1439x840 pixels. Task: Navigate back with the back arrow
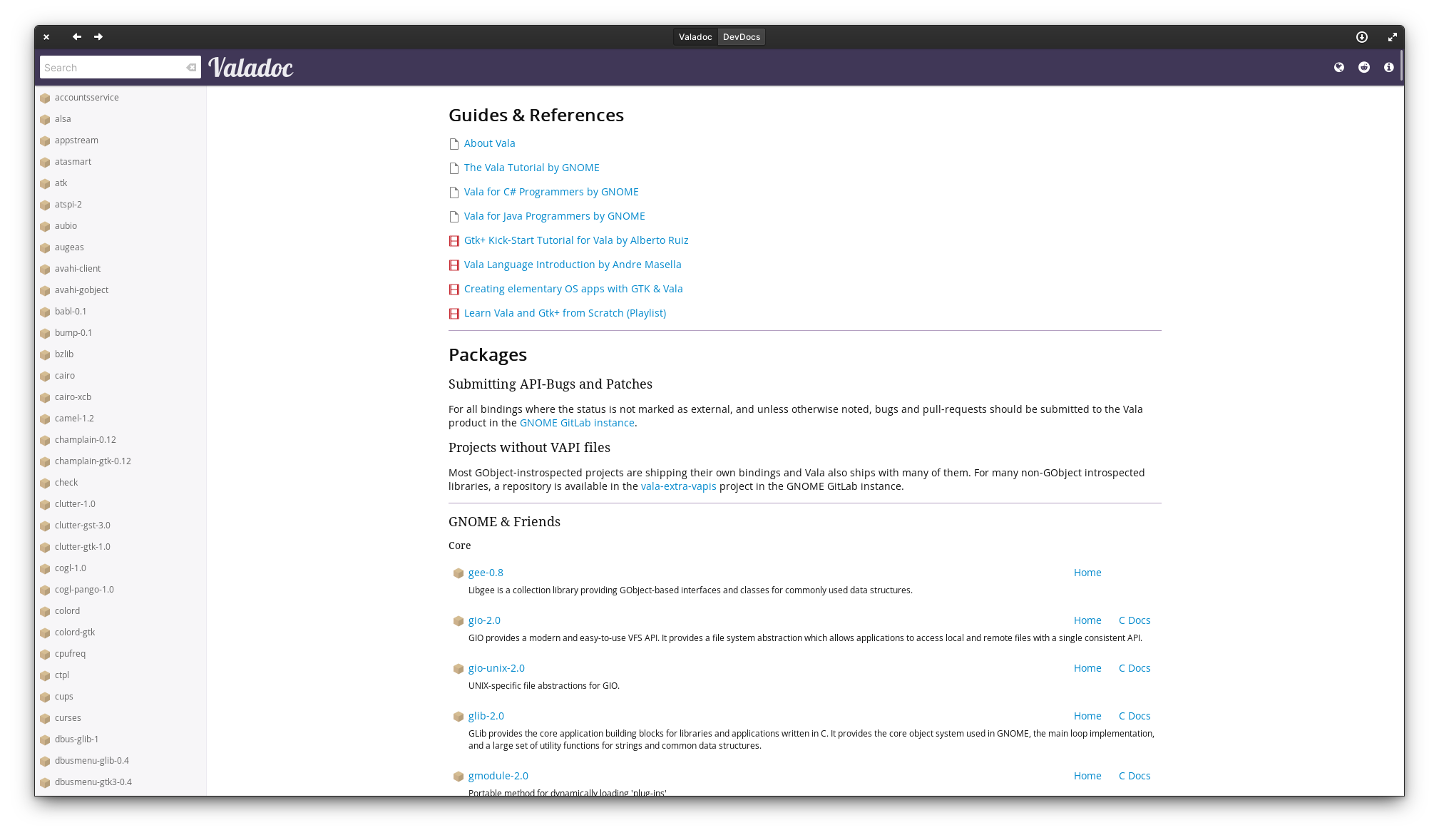coord(76,36)
